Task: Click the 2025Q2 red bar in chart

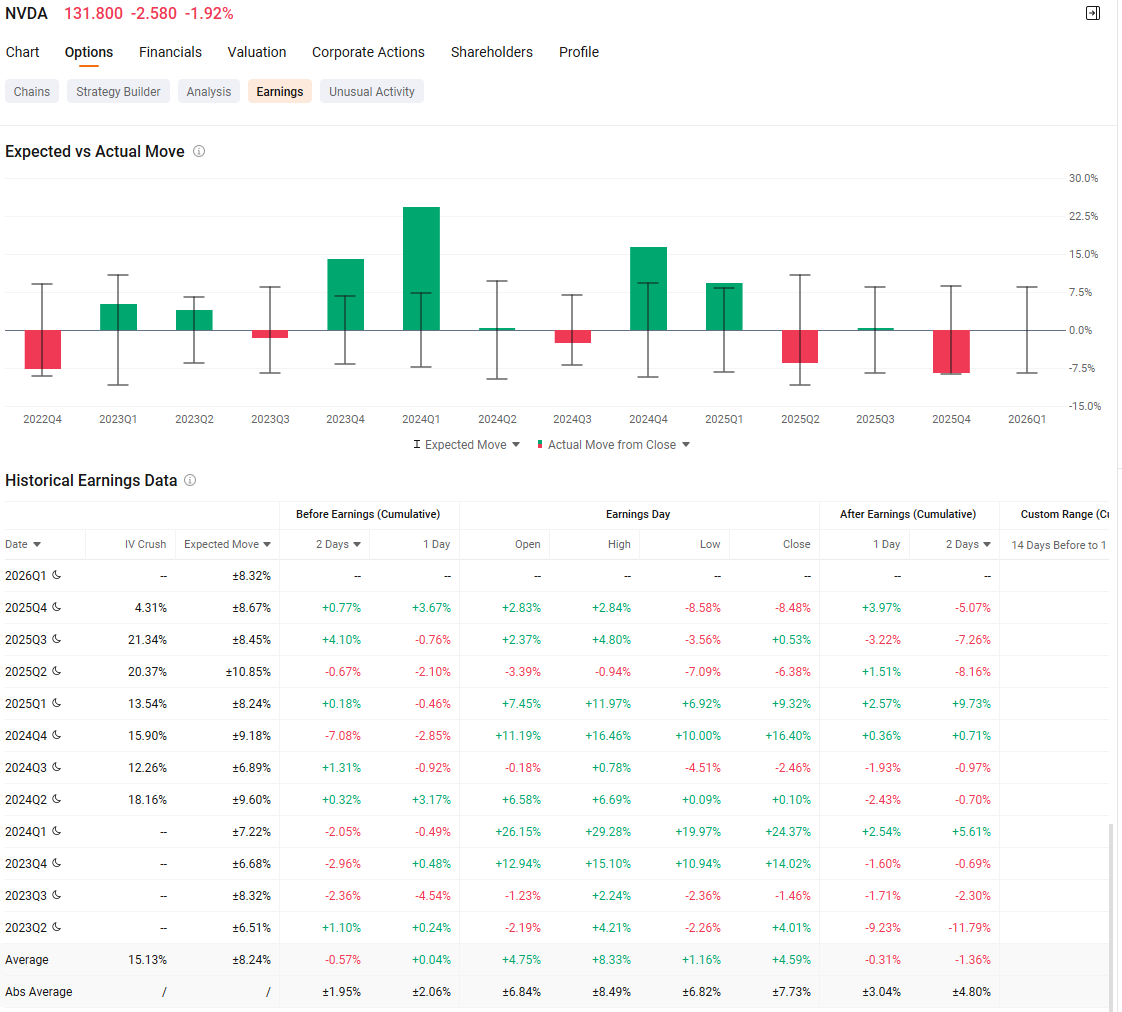Action: (x=800, y=346)
